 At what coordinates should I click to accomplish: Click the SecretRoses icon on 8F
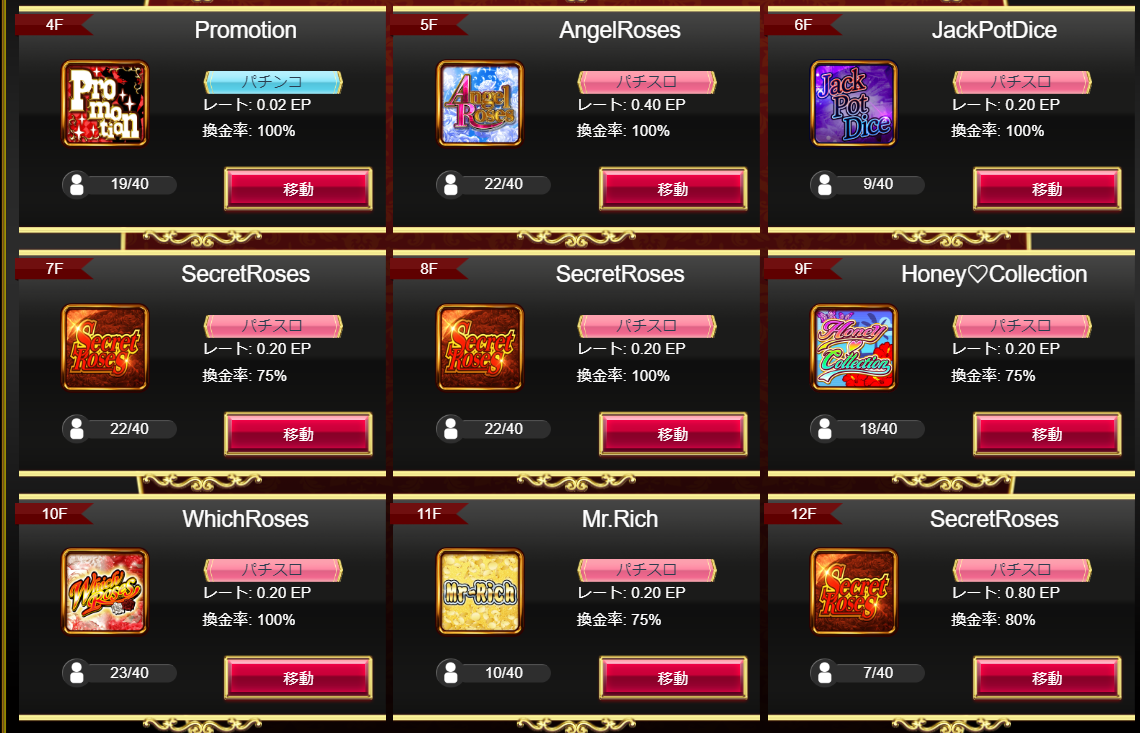click(480, 348)
